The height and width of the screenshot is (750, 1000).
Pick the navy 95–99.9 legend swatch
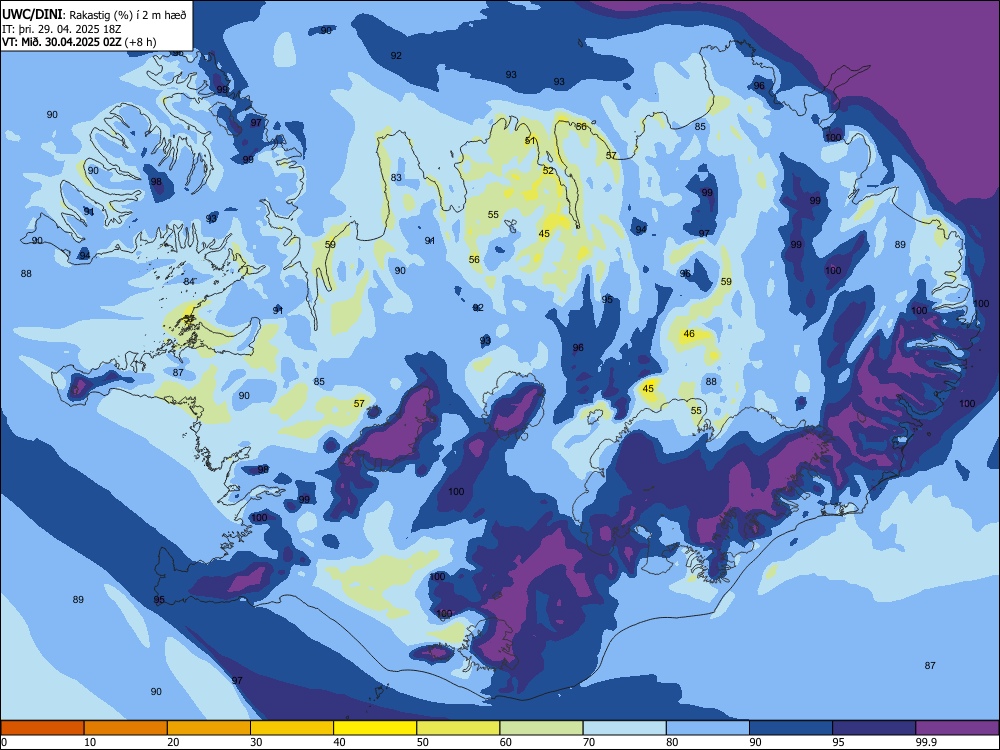[874, 728]
